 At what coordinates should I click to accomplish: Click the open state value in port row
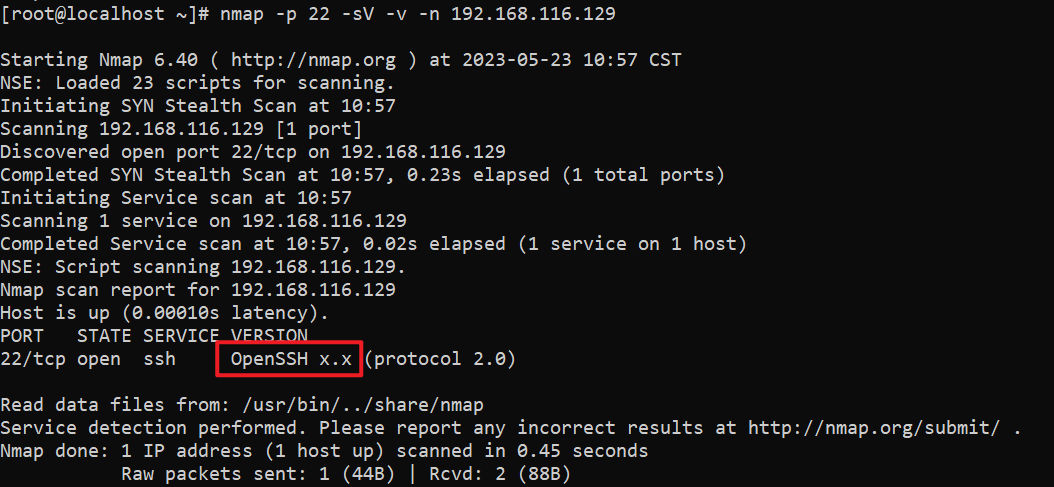coord(99,359)
